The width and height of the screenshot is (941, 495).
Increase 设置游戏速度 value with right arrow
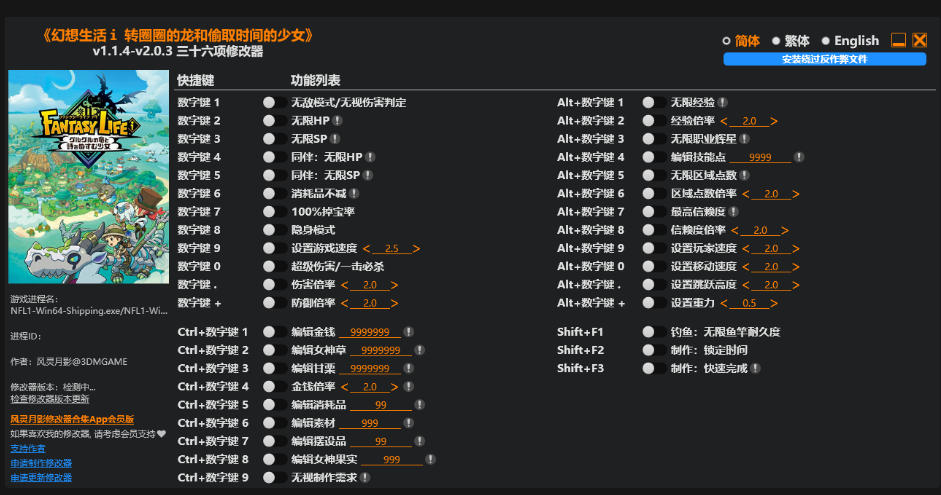[x=416, y=248]
